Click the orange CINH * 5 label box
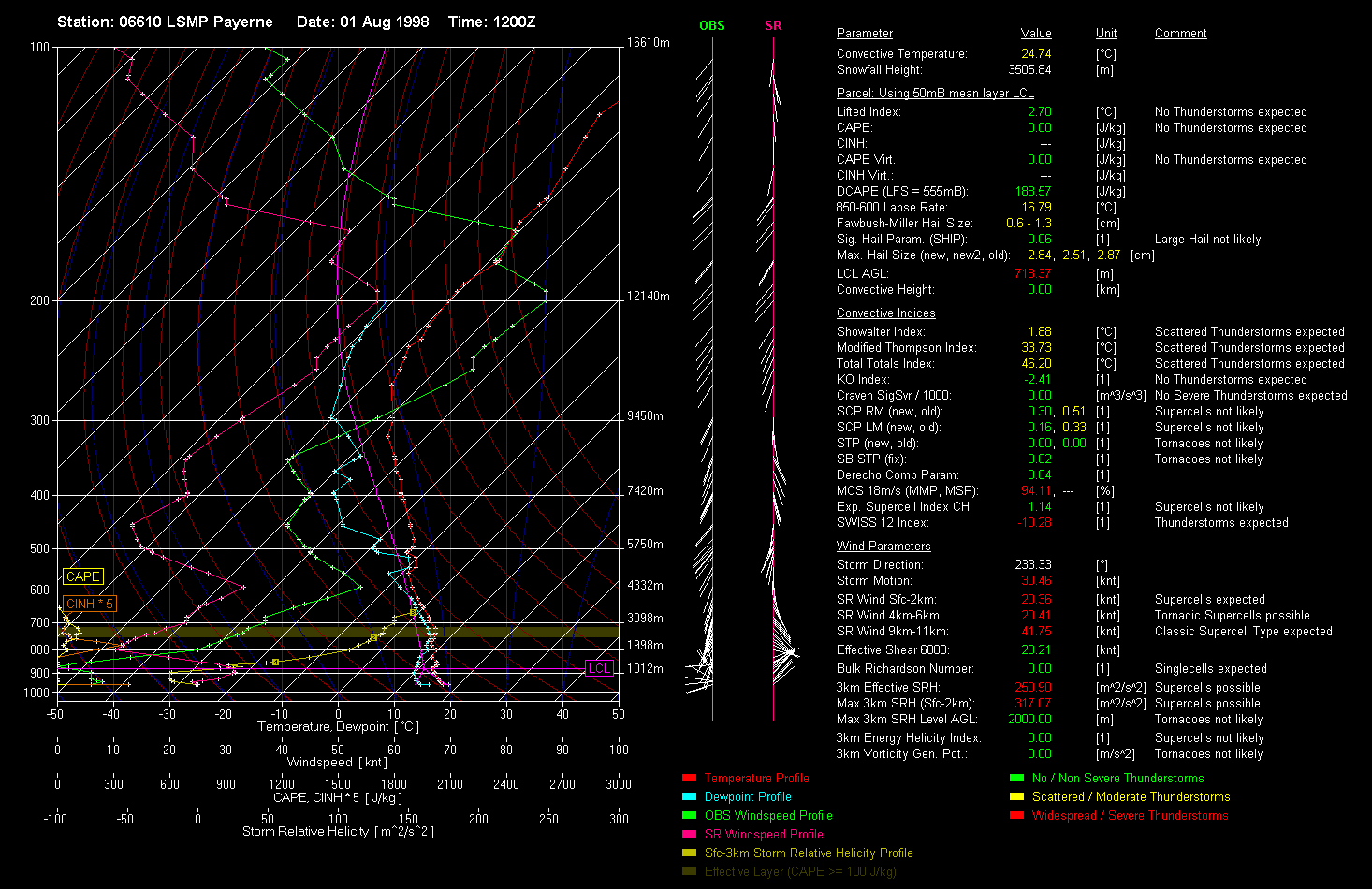This screenshot has height=889, width=1372. coord(89,604)
